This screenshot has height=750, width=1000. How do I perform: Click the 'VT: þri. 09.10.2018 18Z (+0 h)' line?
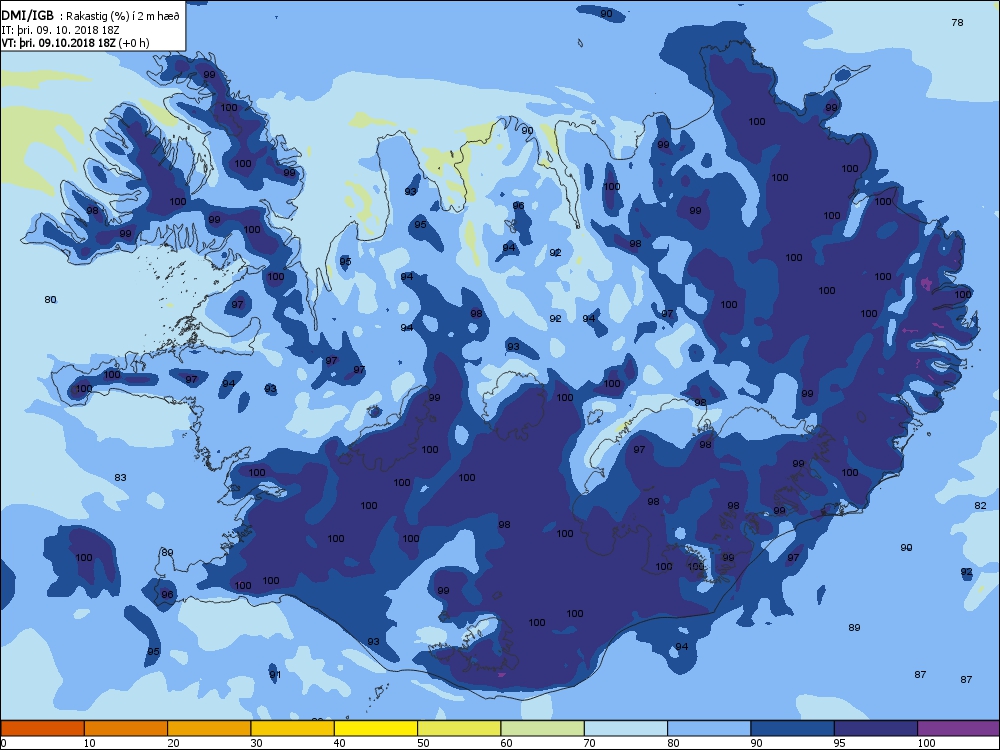[x=75, y=43]
